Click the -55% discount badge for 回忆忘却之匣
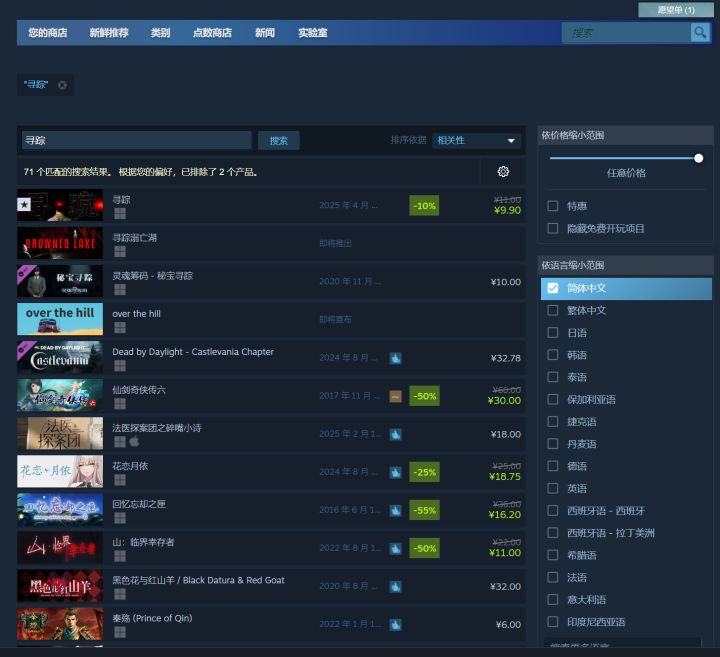Image resolution: width=720 pixels, height=657 pixels. point(424,511)
